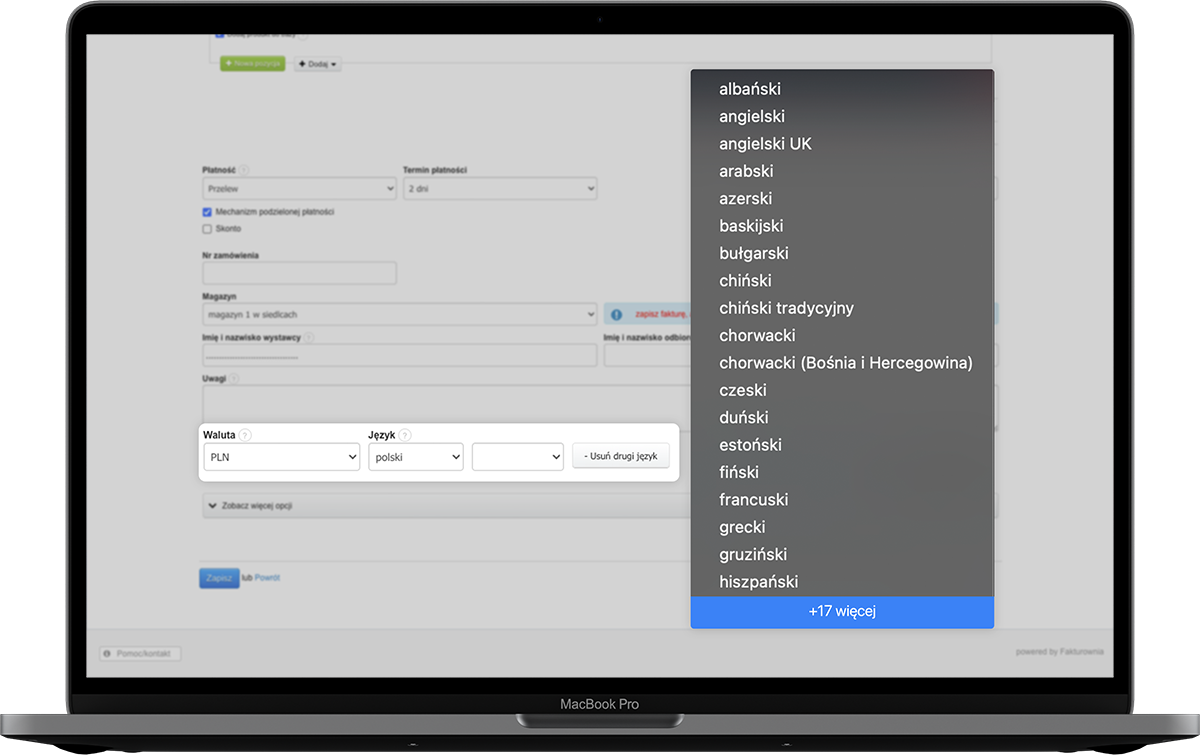Enable the Skonto checkbox

pos(207,229)
